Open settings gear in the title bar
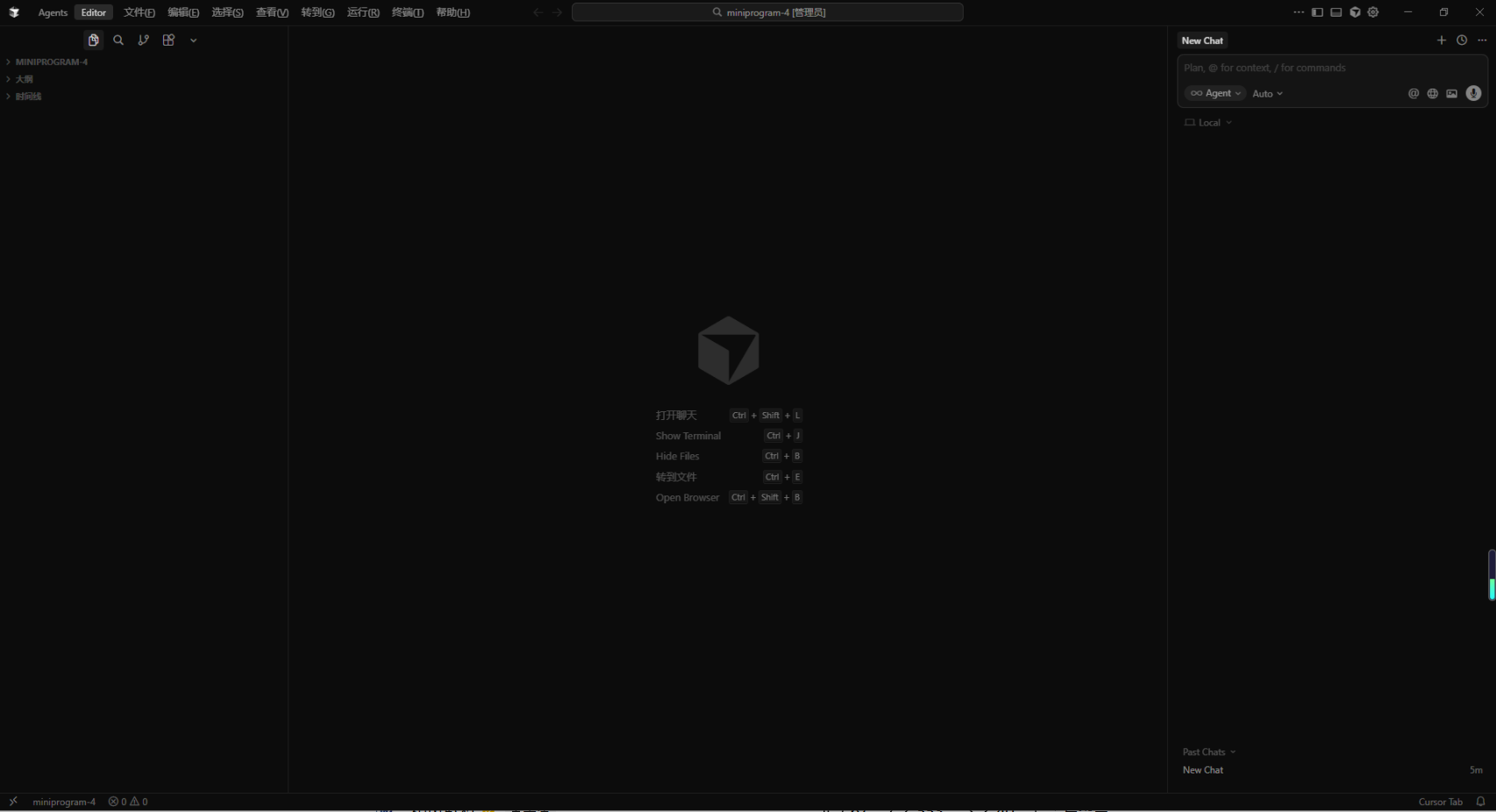Viewport: 1496px width, 812px height. (1373, 12)
